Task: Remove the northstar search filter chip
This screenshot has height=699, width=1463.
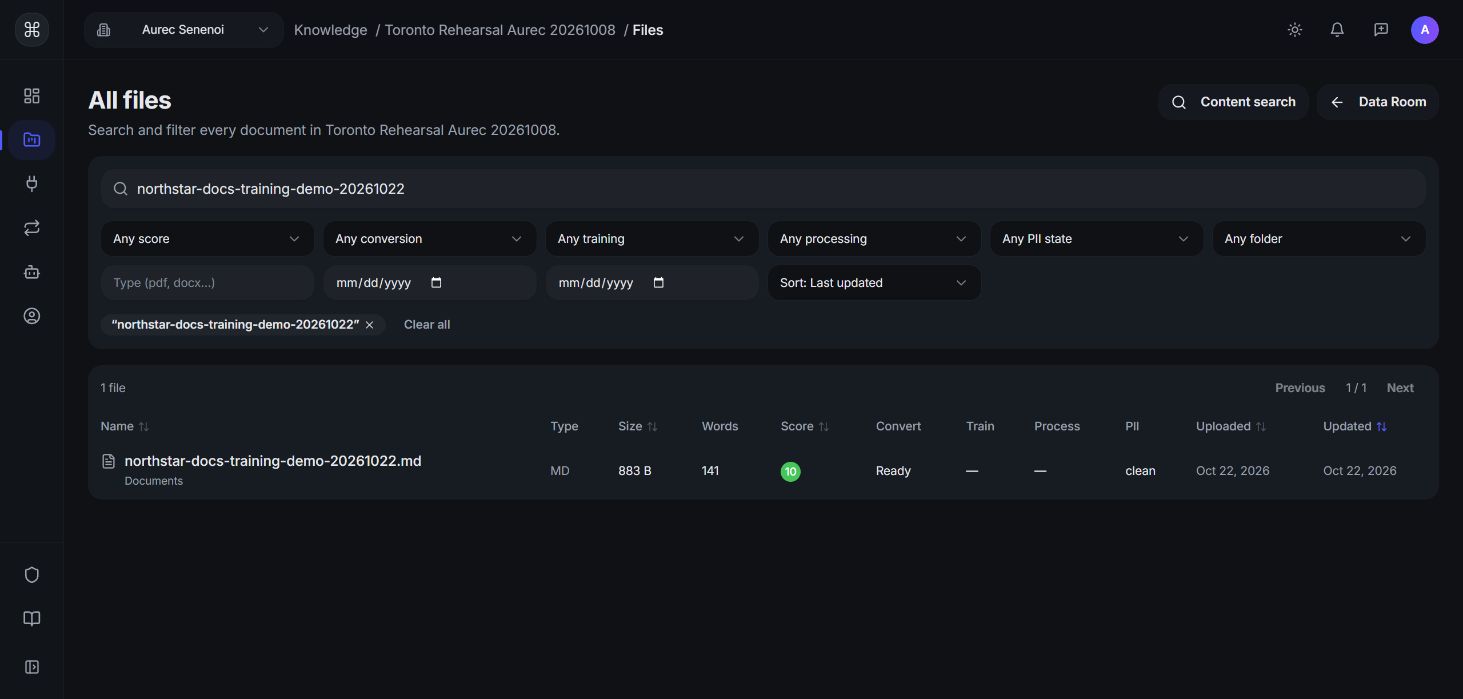Action: pos(369,325)
